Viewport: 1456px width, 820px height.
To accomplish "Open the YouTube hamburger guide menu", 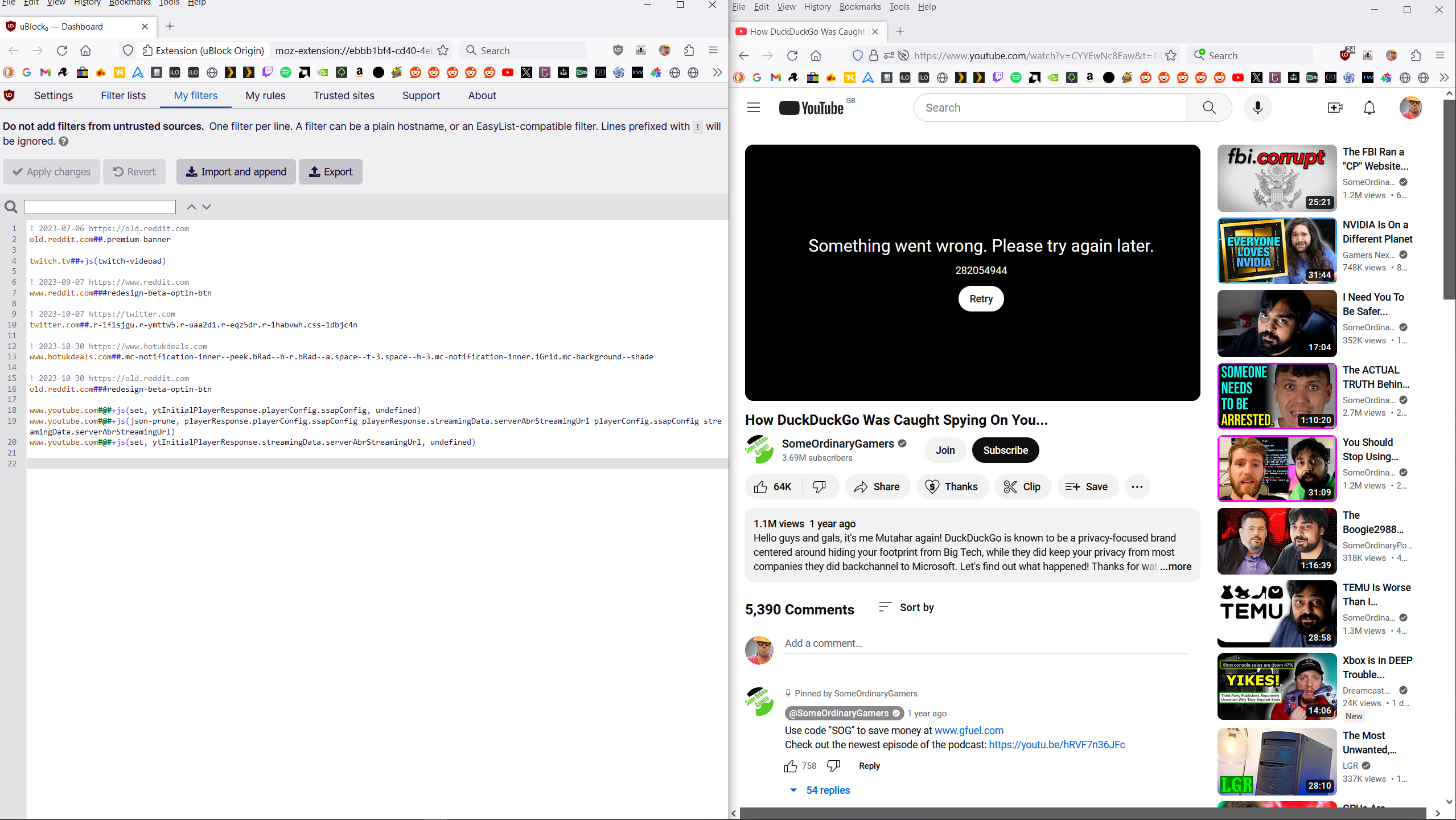I will tap(753, 108).
